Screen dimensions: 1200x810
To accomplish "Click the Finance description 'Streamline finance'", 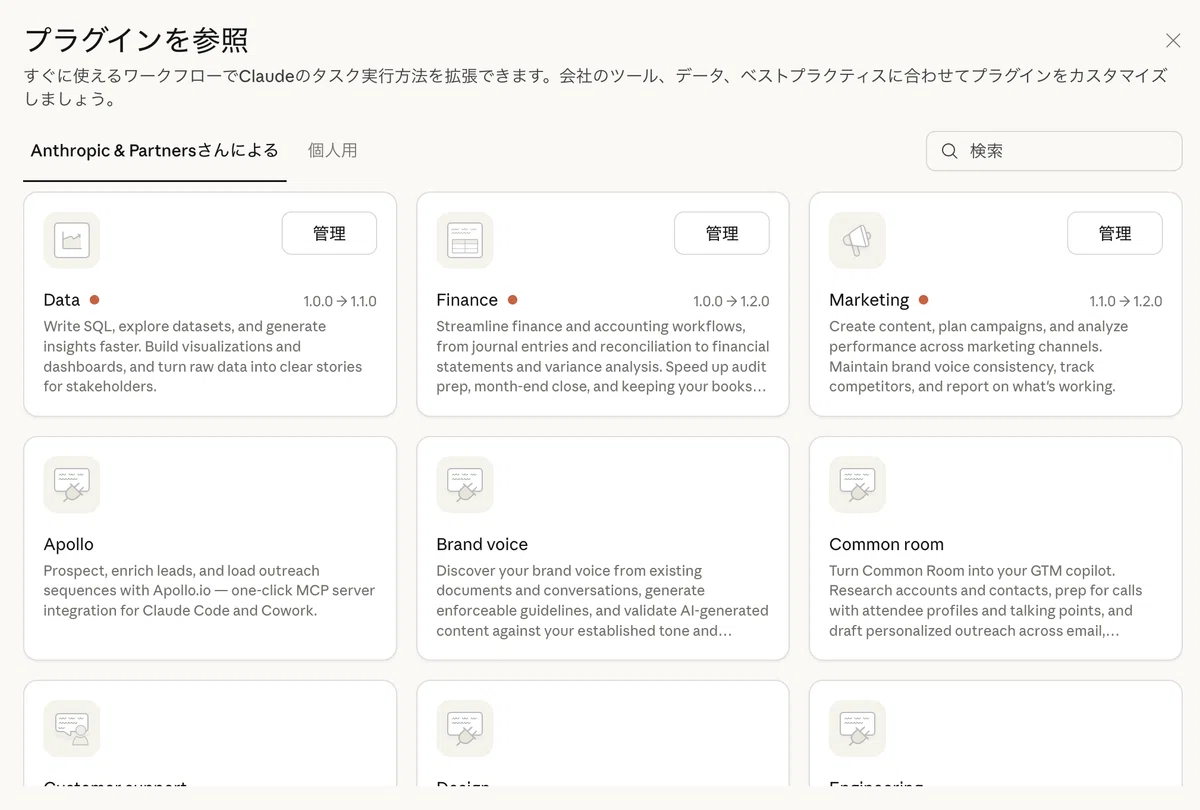I will [603, 356].
